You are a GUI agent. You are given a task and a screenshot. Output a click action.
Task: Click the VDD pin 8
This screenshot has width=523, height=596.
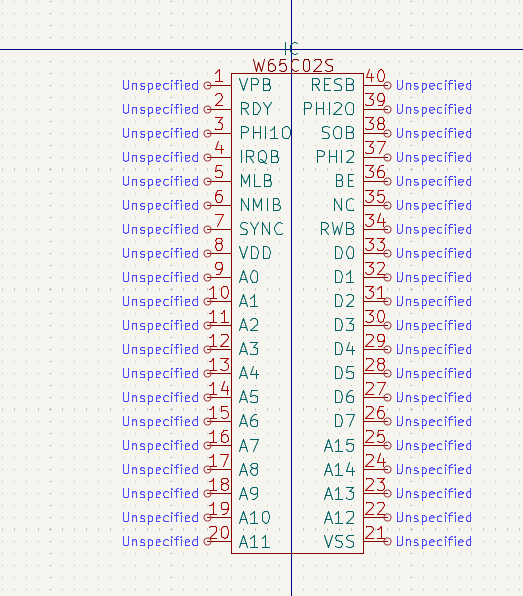pyautogui.click(x=217, y=254)
